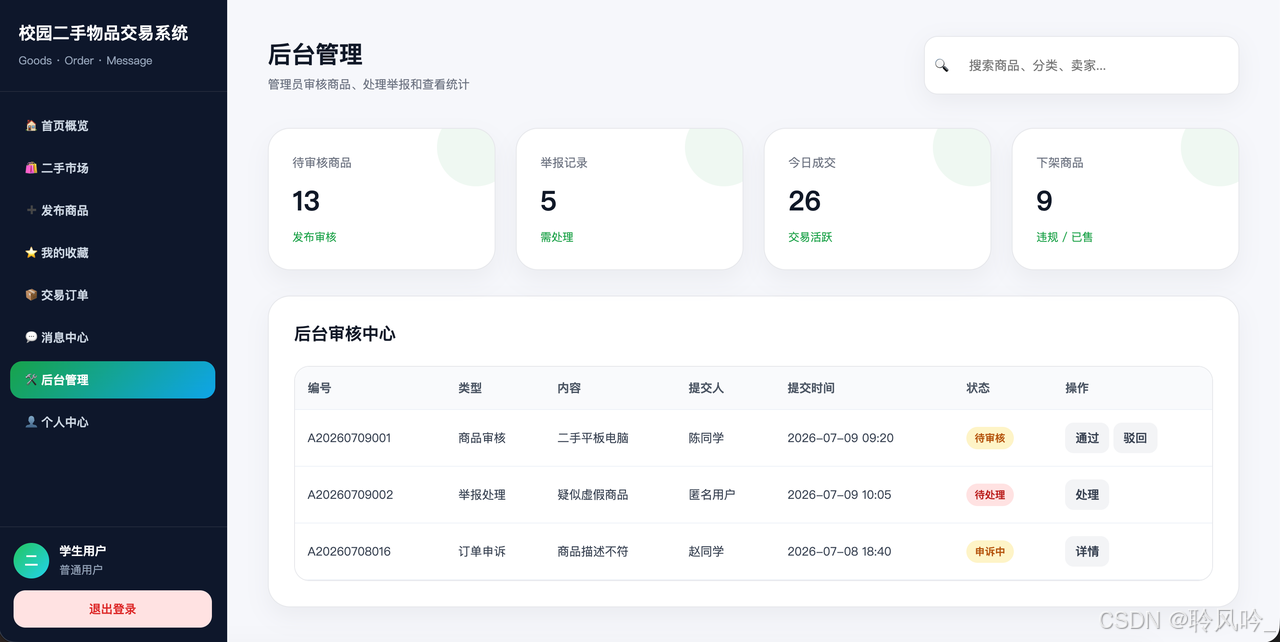Click the package icon beside 交易订单
The width and height of the screenshot is (1280, 642).
point(31,295)
